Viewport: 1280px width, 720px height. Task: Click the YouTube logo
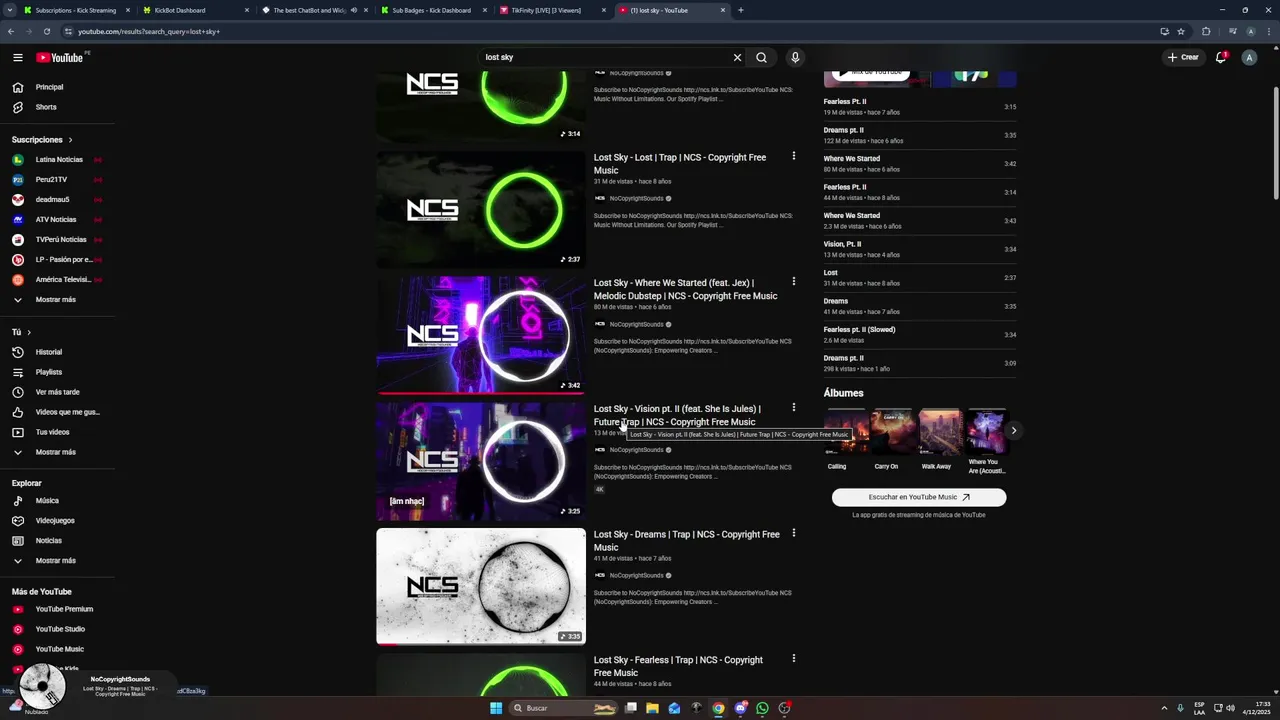point(60,57)
